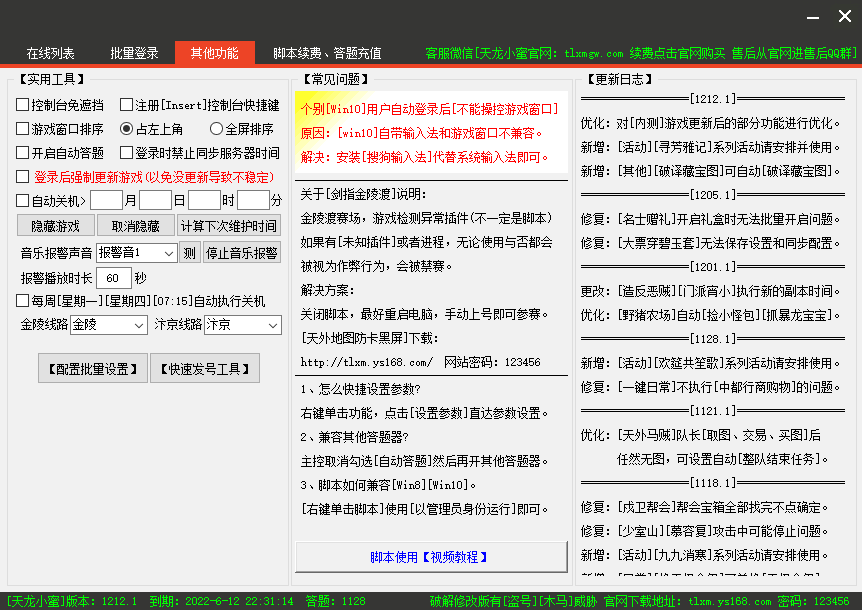The width and height of the screenshot is (862, 610).
Task: Open 脚本使用【视频教程】 link
Action: pyautogui.click(x=431, y=557)
